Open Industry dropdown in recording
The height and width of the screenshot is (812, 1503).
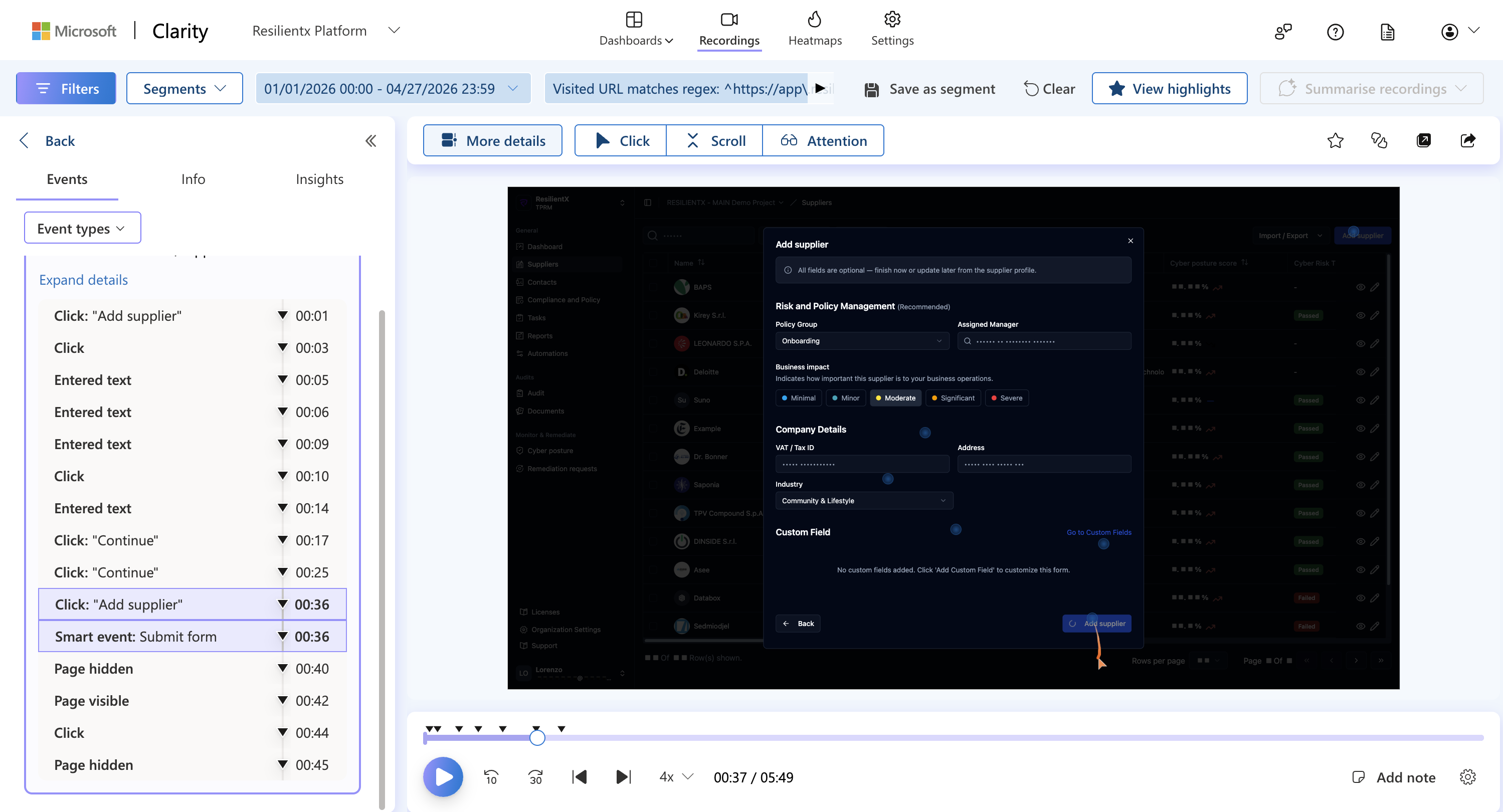pos(864,501)
